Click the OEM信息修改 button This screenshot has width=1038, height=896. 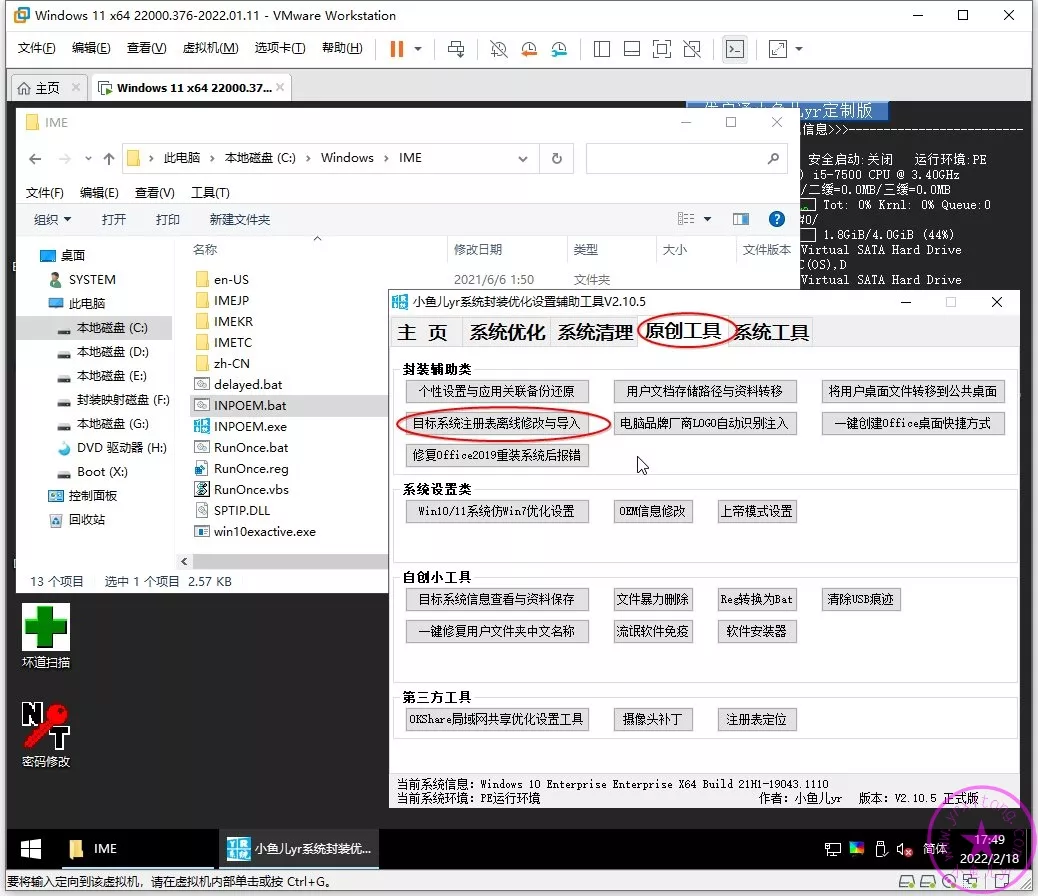coord(652,511)
